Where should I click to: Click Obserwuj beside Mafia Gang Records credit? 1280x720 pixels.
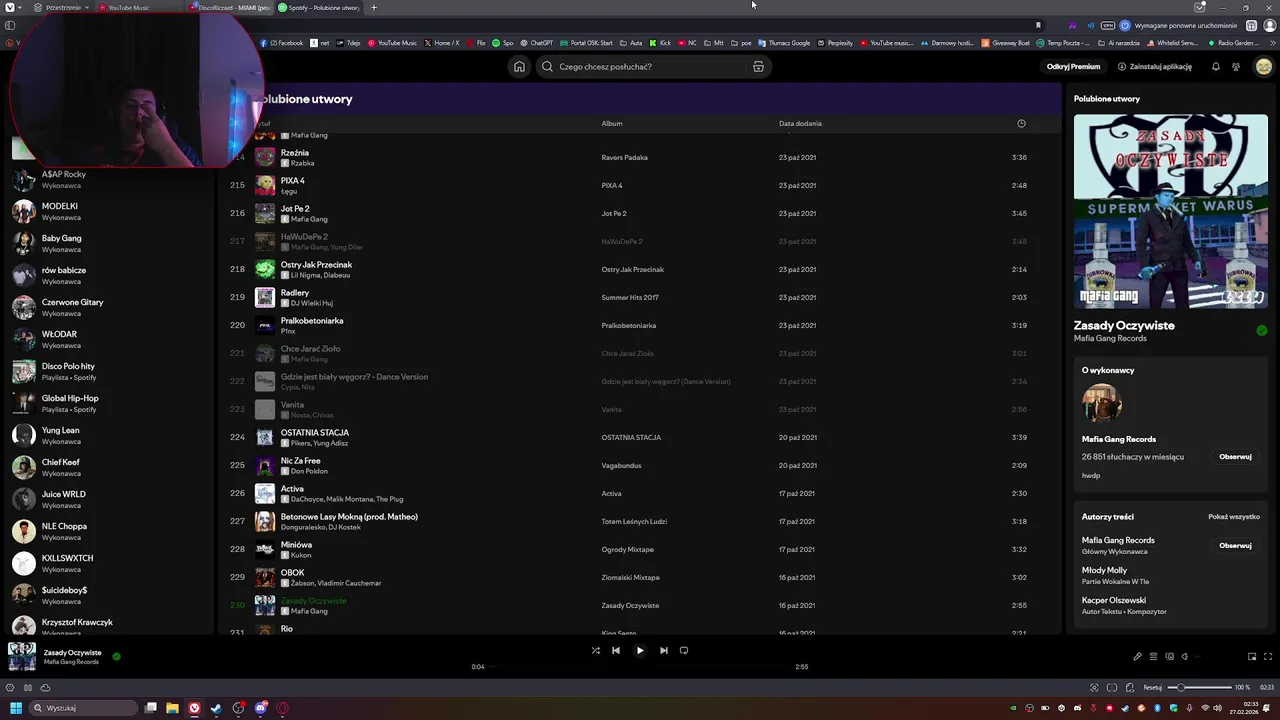(x=1235, y=546)
